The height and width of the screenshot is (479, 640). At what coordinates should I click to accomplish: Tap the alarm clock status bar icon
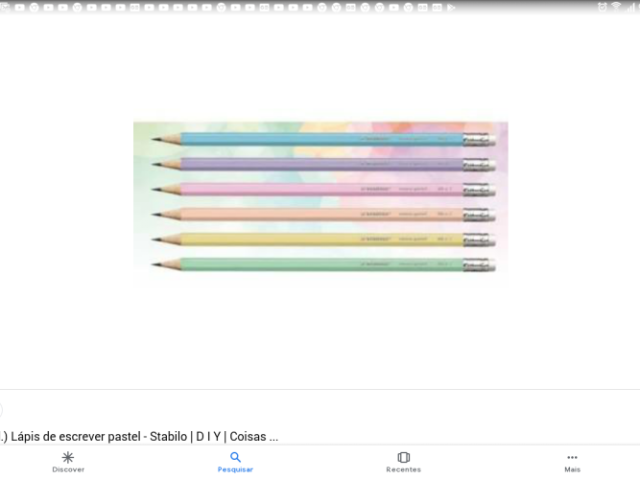(602, 7)
